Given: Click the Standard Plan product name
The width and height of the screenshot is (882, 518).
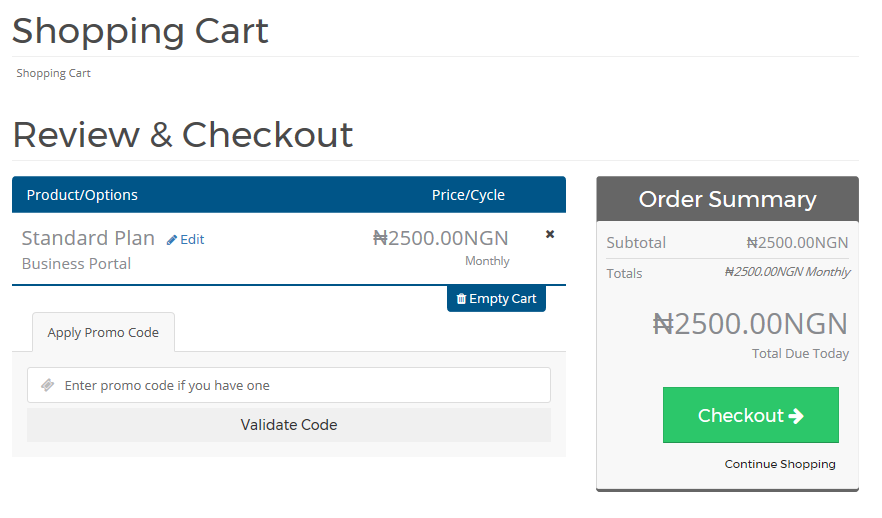Looking at the screenshot, I should (x=88, y=238).
